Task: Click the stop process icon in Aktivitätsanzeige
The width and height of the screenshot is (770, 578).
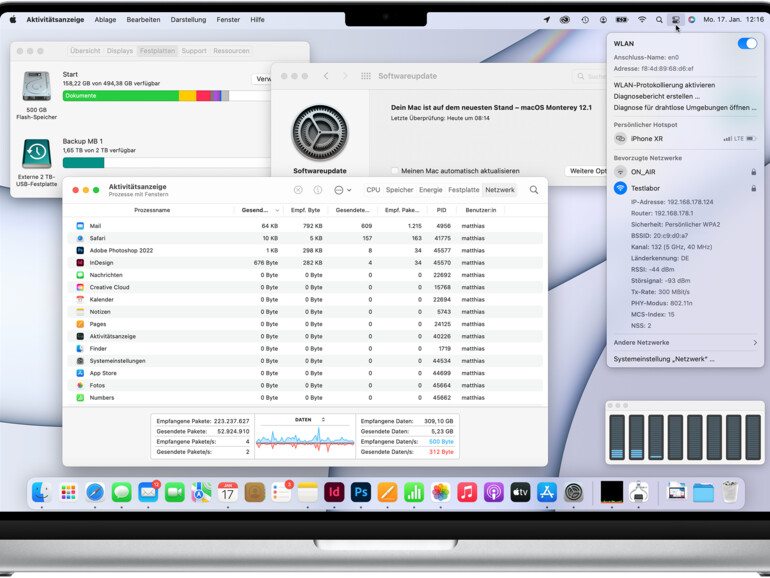Action: pos(298,190)
